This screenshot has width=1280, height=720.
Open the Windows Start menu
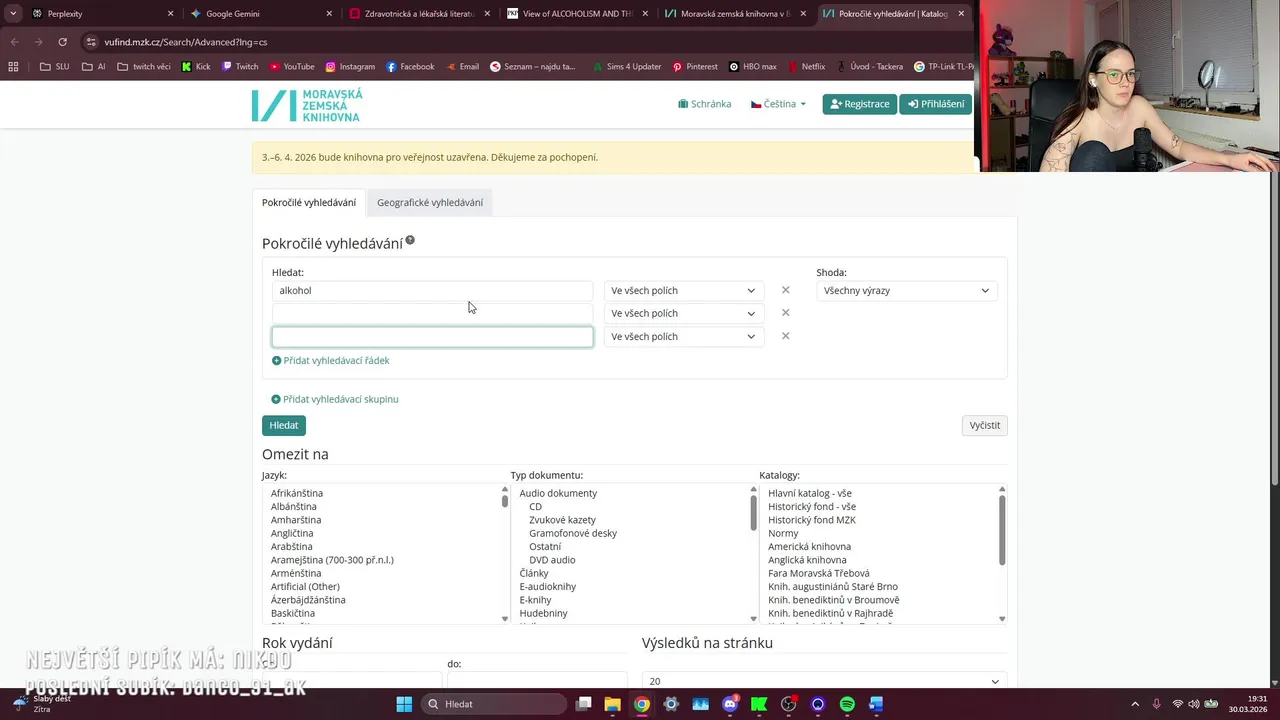pyautogui.click(x=404, y=704)
